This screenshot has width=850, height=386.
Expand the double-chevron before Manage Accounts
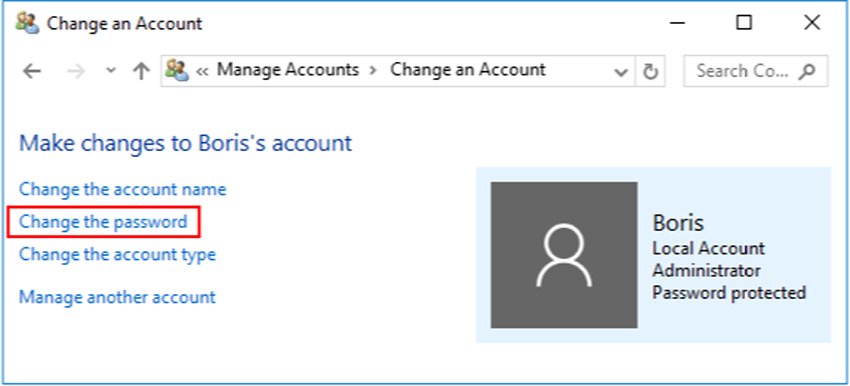click(202, 71)
